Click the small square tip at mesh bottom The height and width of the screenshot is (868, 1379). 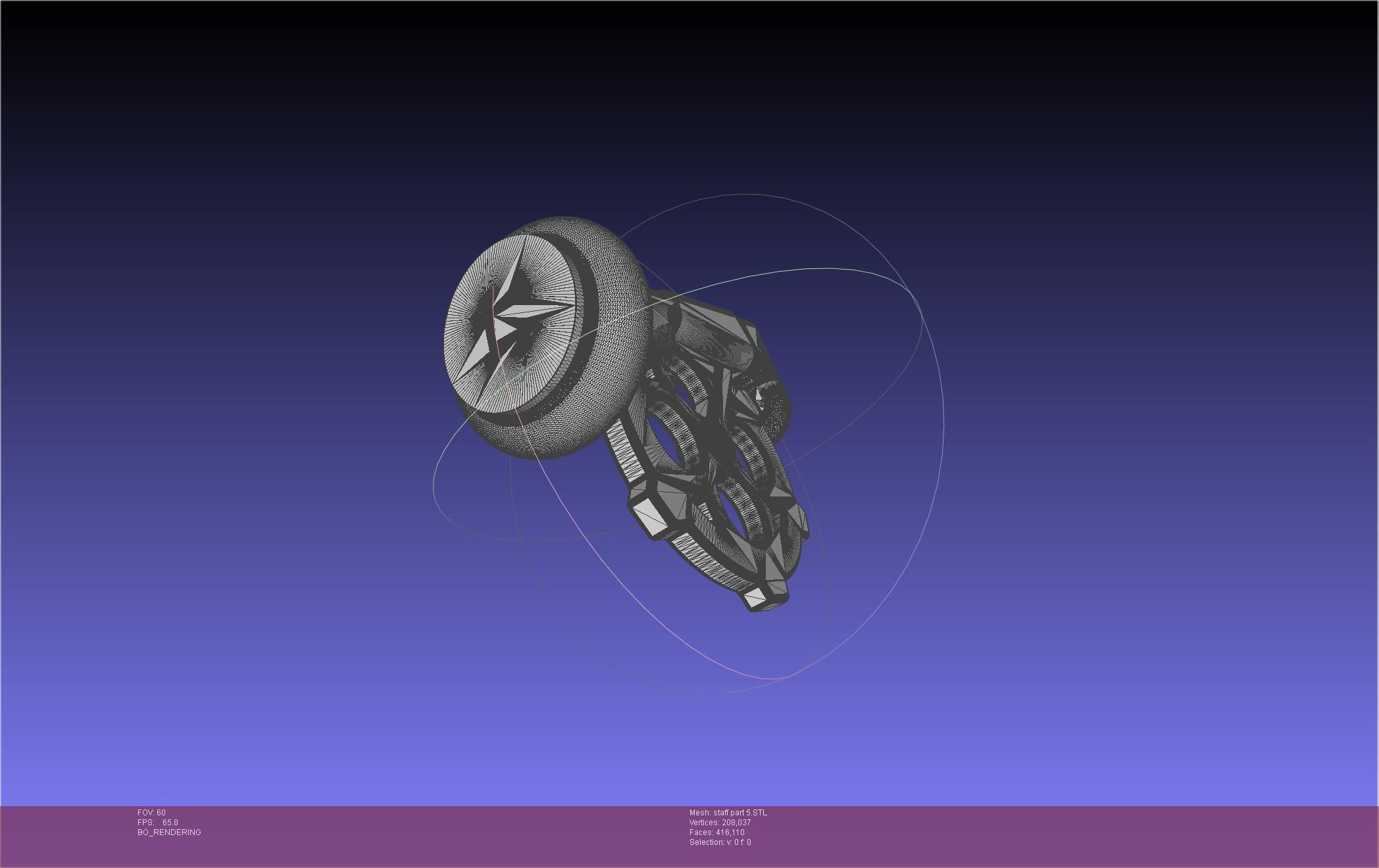755,597
